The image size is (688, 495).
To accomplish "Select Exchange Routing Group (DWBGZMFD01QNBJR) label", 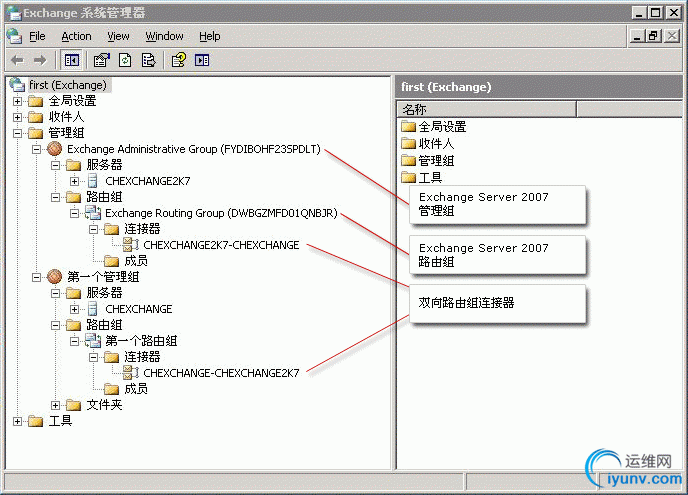I will pos(222,213).
